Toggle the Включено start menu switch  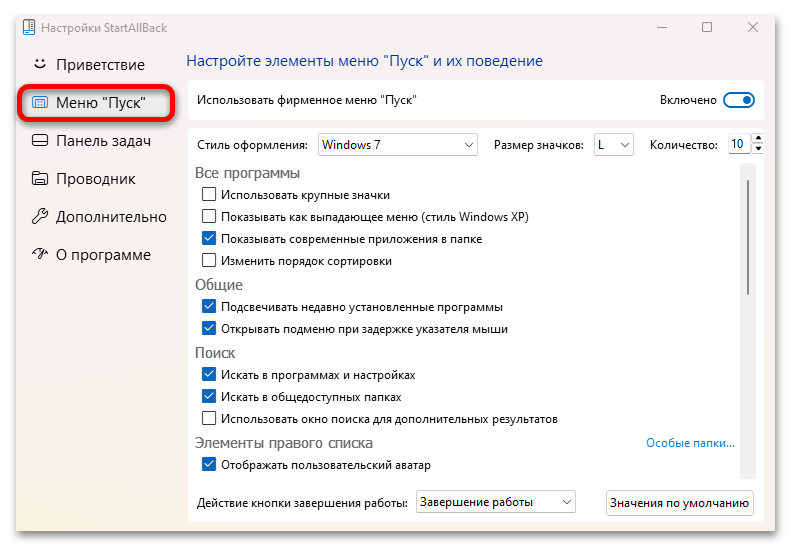point(739,100)
